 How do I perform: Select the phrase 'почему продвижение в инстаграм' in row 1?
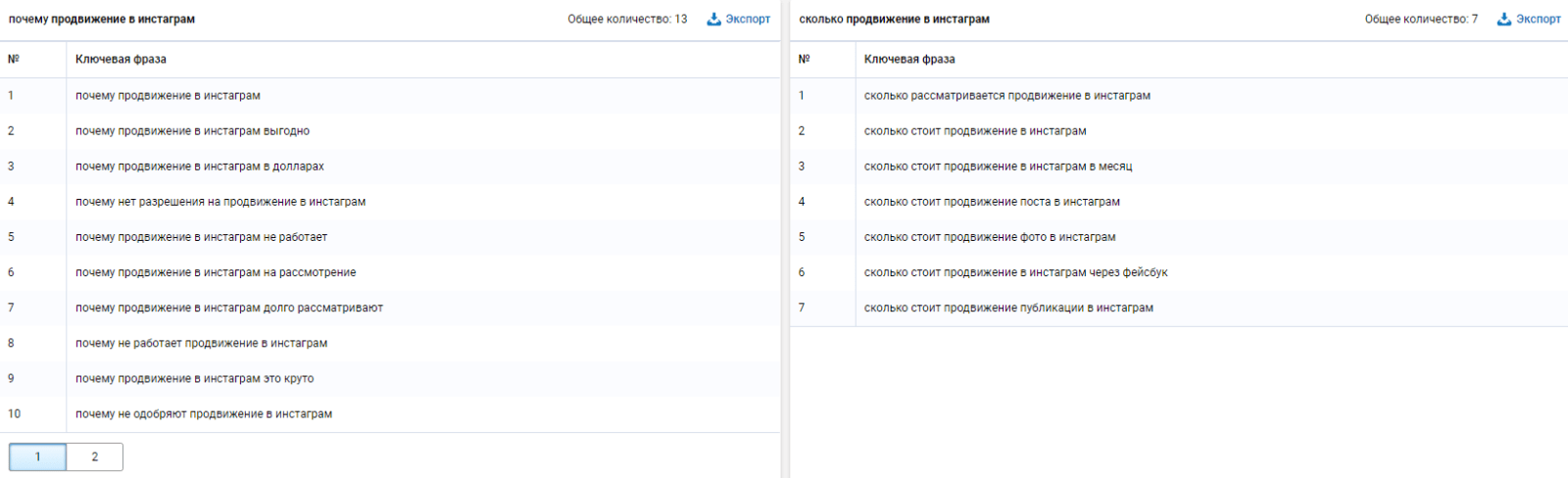pos(168,95)
